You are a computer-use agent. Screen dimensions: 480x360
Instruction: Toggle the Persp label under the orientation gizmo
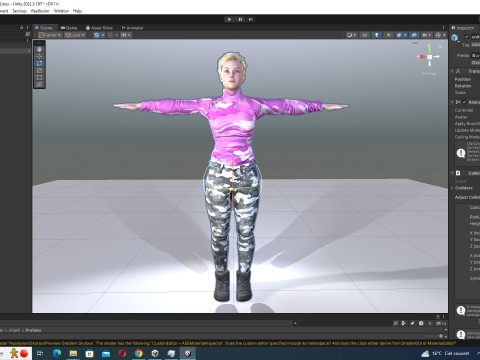coord(429,73)
